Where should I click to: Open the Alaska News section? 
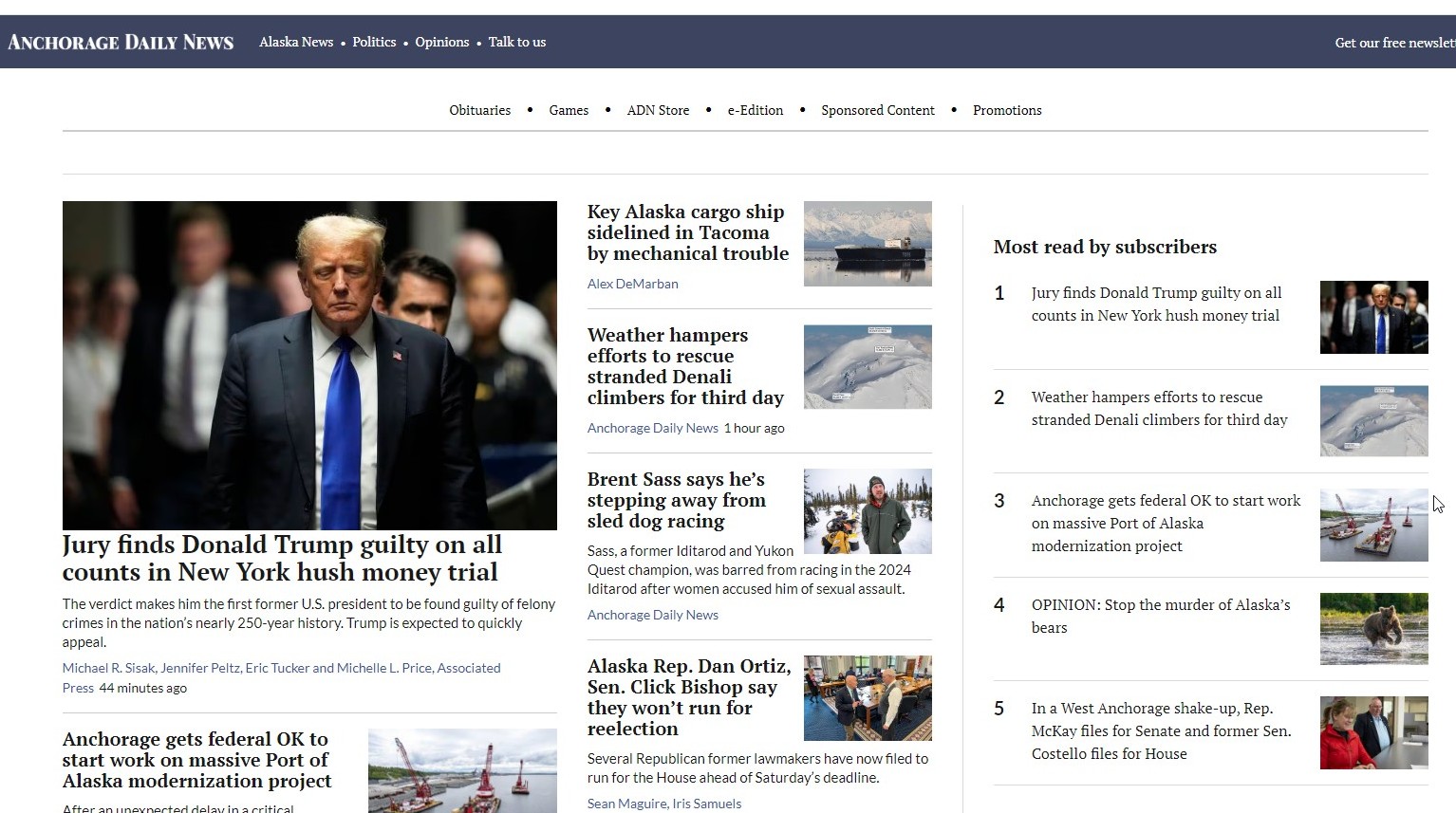[x=296, y=42]
